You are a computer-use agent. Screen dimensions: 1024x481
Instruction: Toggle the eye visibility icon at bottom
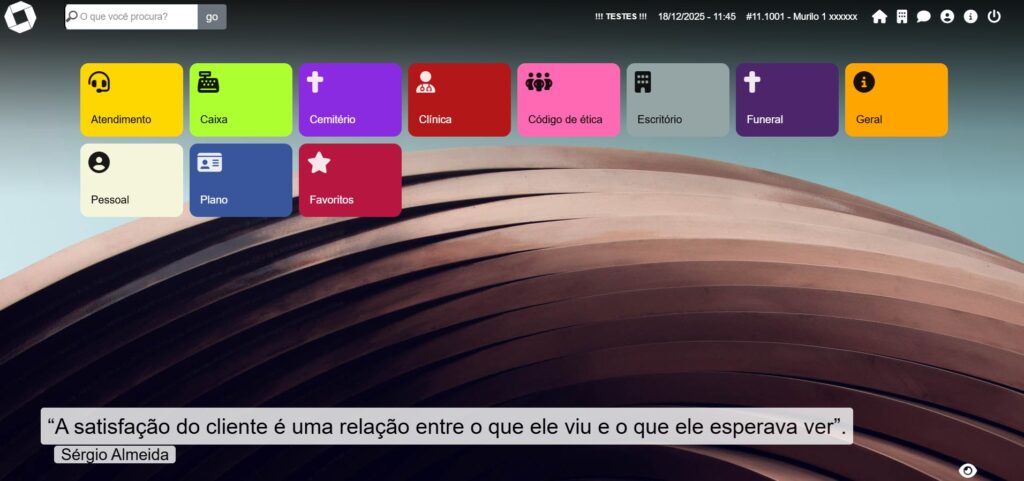click(x=967, y=470)
